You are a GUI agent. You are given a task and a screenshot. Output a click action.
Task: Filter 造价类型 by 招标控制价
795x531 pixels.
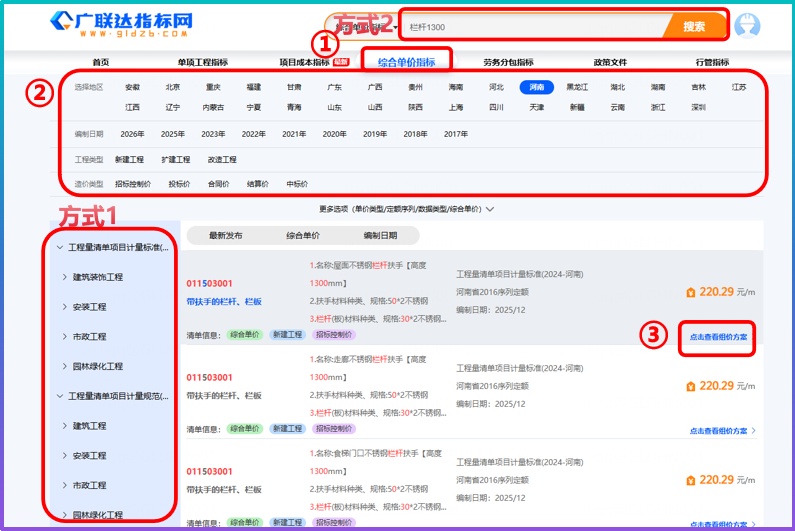click(x=133, y=184)
